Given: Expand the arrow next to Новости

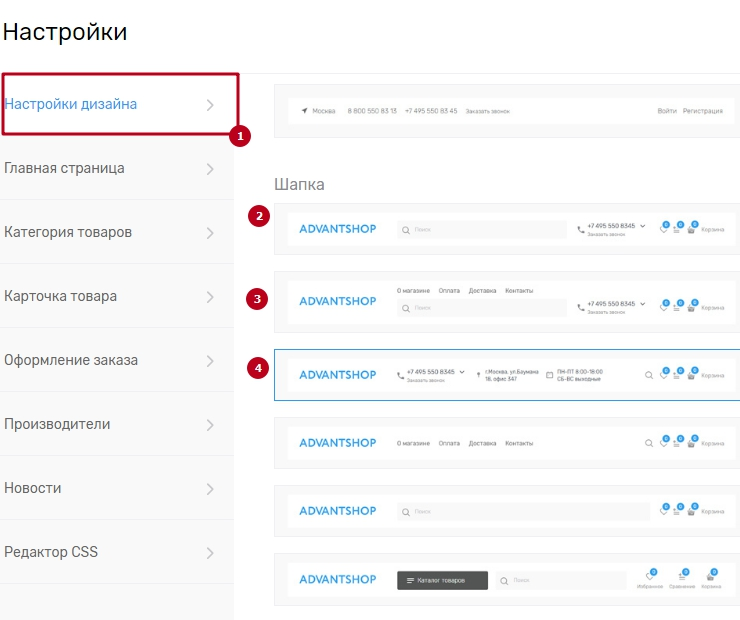Looking at the screenshot, I should 210,489.
